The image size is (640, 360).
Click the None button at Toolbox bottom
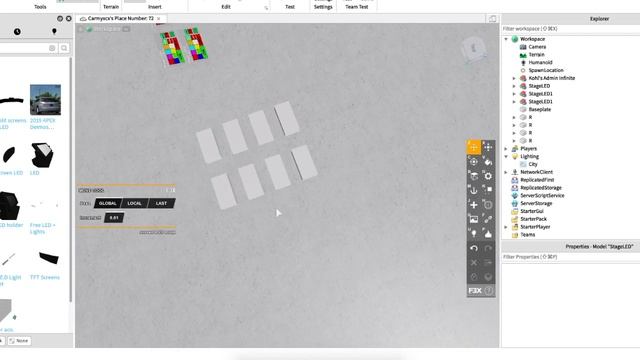(19, 340)
